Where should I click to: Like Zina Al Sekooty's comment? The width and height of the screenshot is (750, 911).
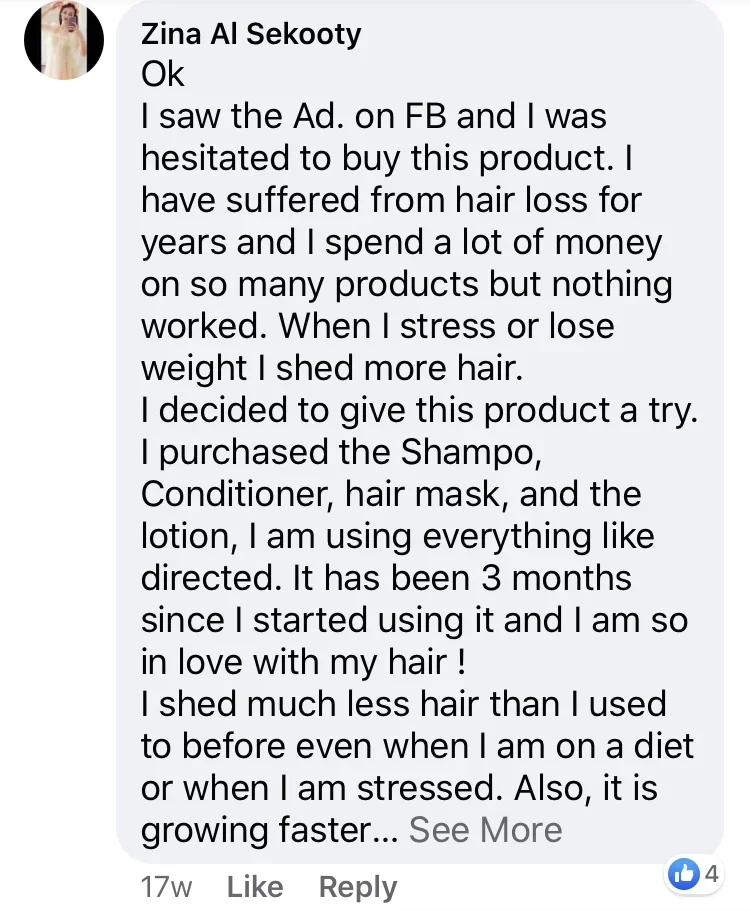(x=254, y=886)
